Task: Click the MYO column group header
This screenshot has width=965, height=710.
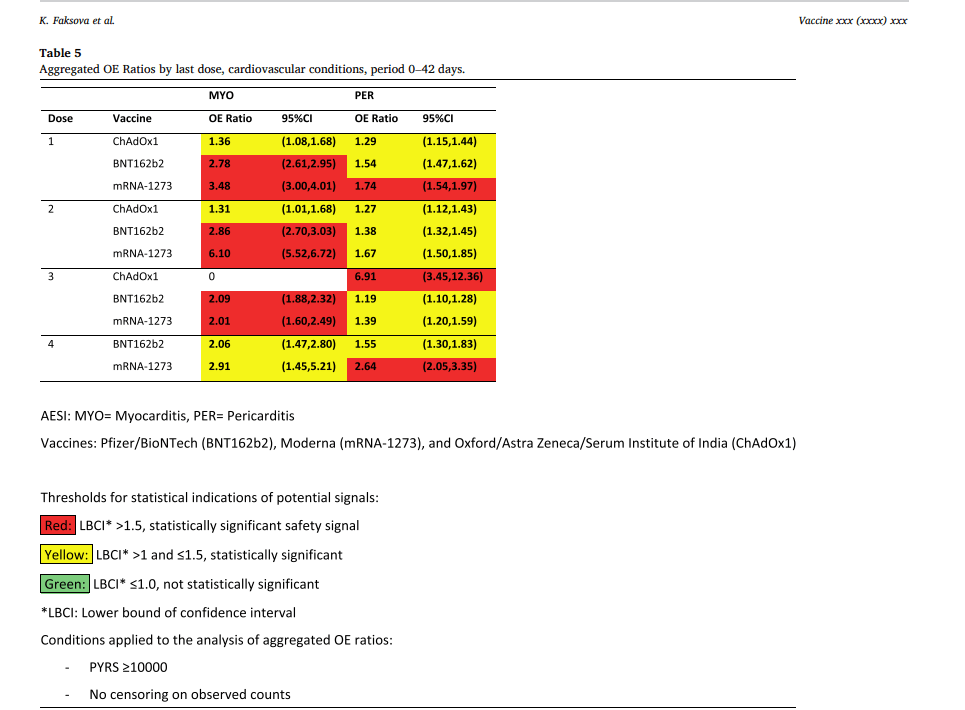Action: click(221, 95)
